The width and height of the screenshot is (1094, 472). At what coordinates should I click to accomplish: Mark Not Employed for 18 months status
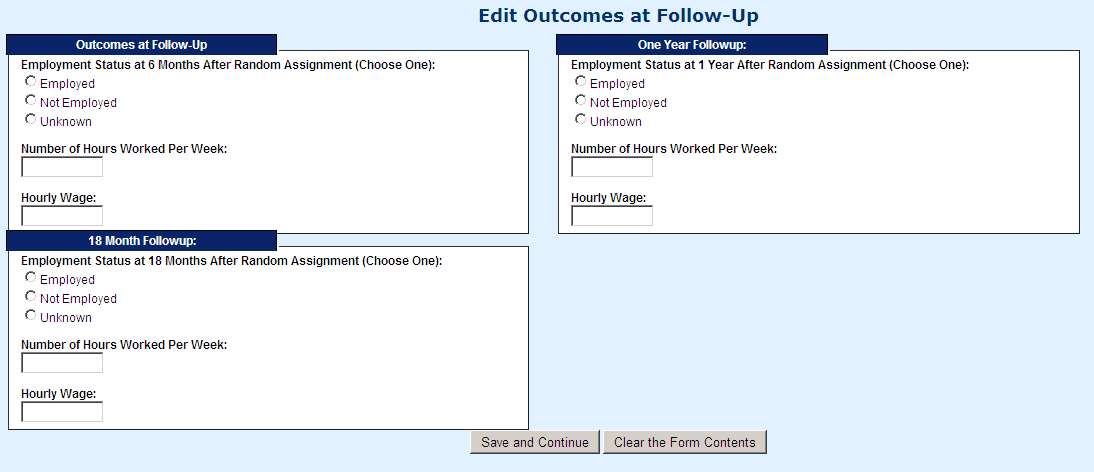pyautogui.click(x=31, y=297)
